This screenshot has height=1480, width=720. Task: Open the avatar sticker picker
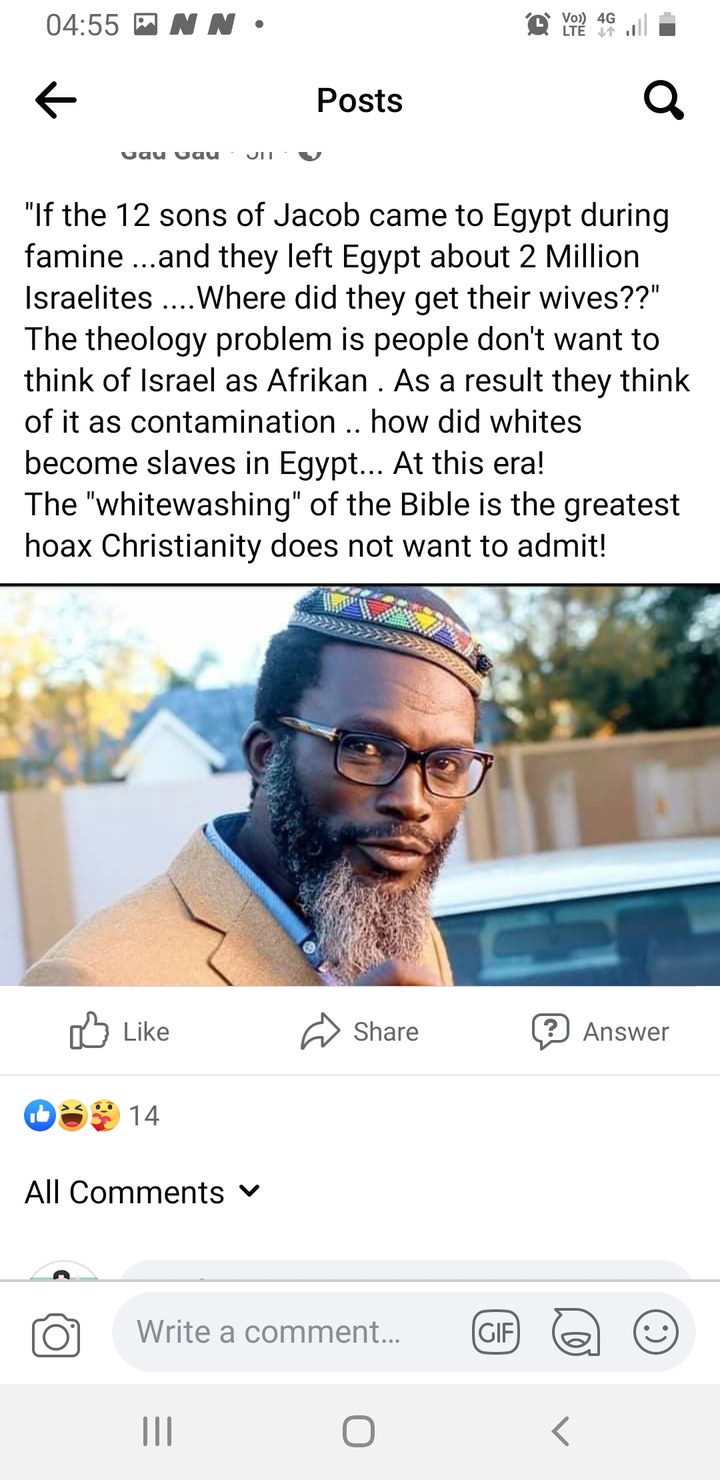[576, 1332]
